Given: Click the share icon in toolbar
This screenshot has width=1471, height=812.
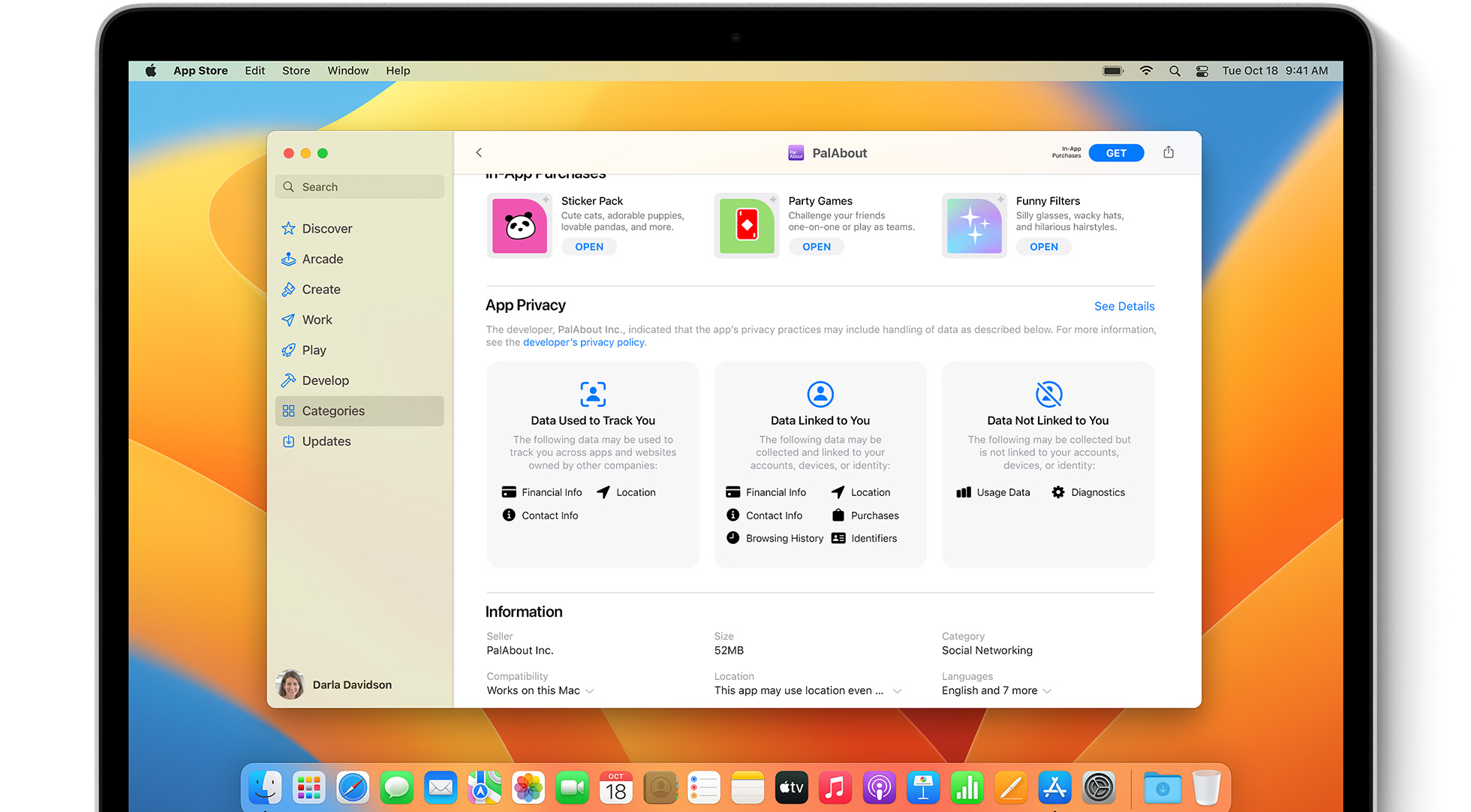Looking at the screenshot, I should (1169, 152).
